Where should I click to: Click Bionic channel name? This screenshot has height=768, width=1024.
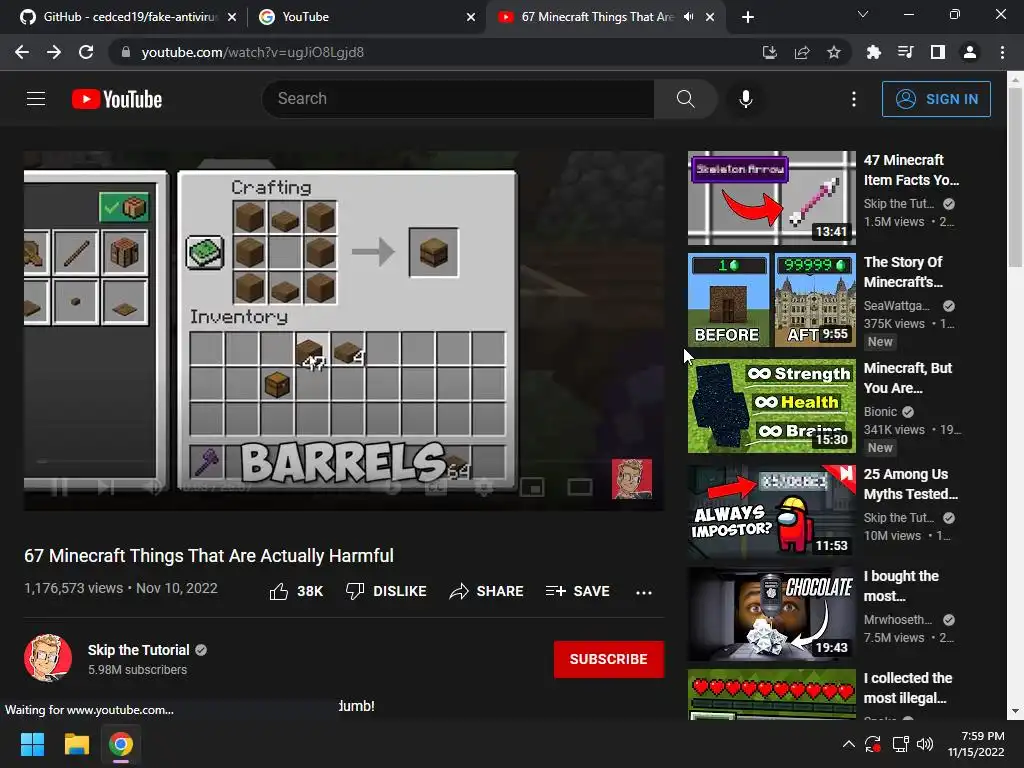(880, 412)
